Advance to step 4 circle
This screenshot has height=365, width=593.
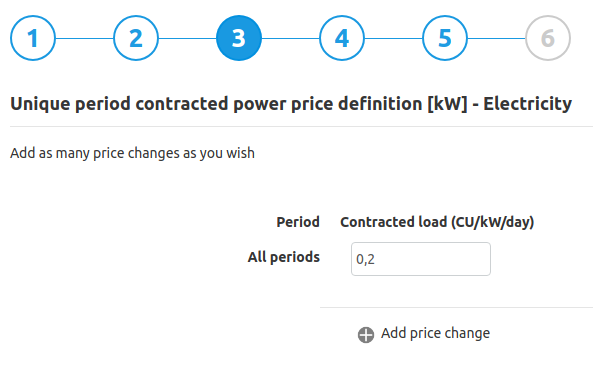coord(342,38)
